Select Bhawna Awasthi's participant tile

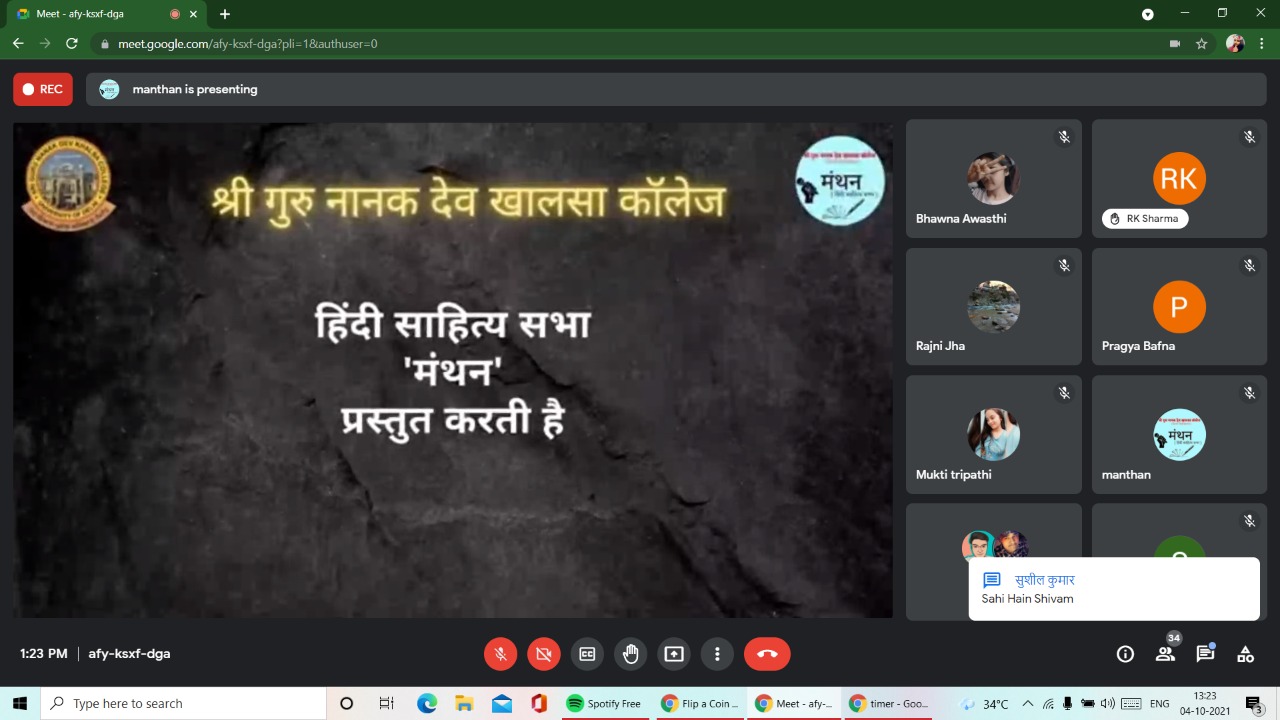[993, 179]
